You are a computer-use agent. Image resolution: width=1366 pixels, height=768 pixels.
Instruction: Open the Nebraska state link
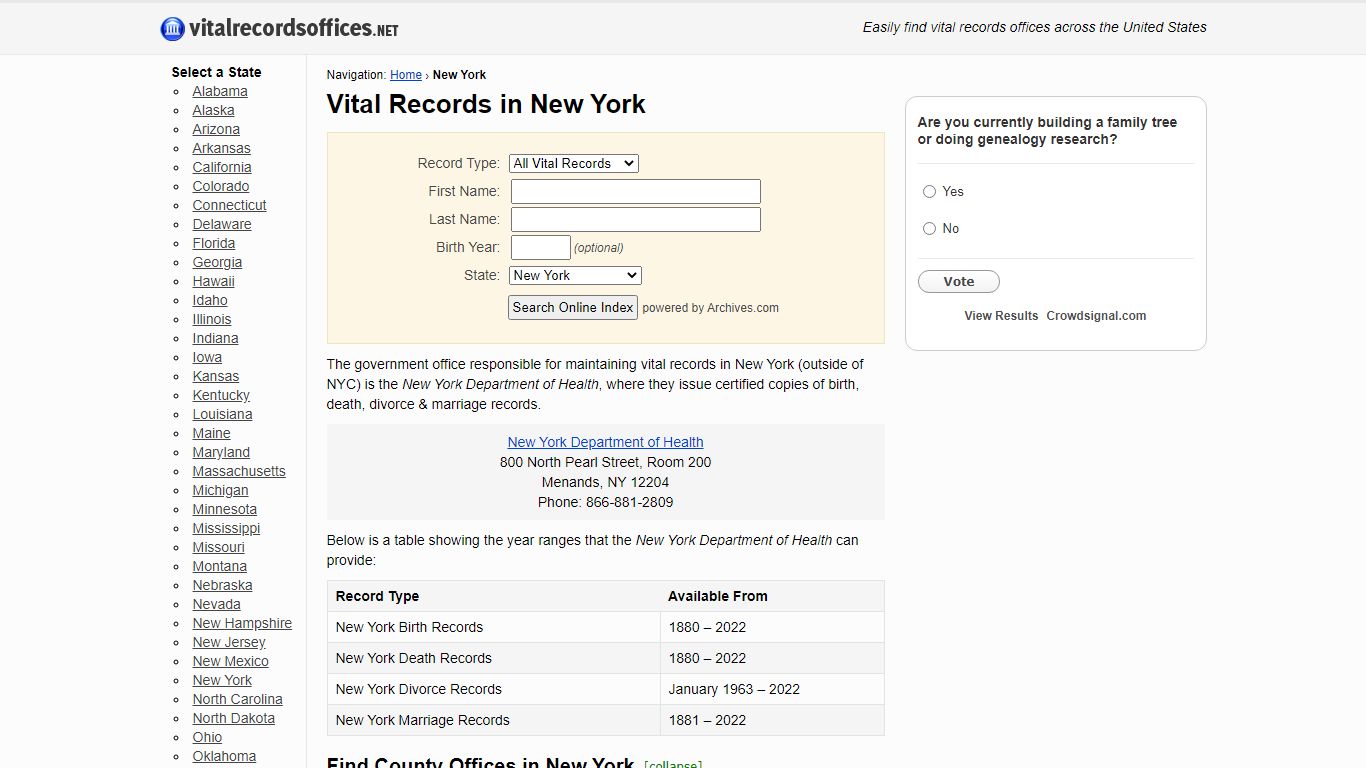[x=222, y=585]
